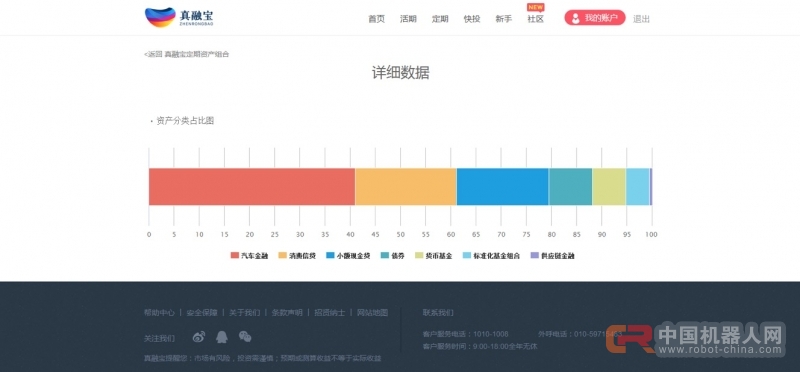Click the teal 债券 bar segment
The height and width of the screenshot is (372, 800).
point(570,187)
